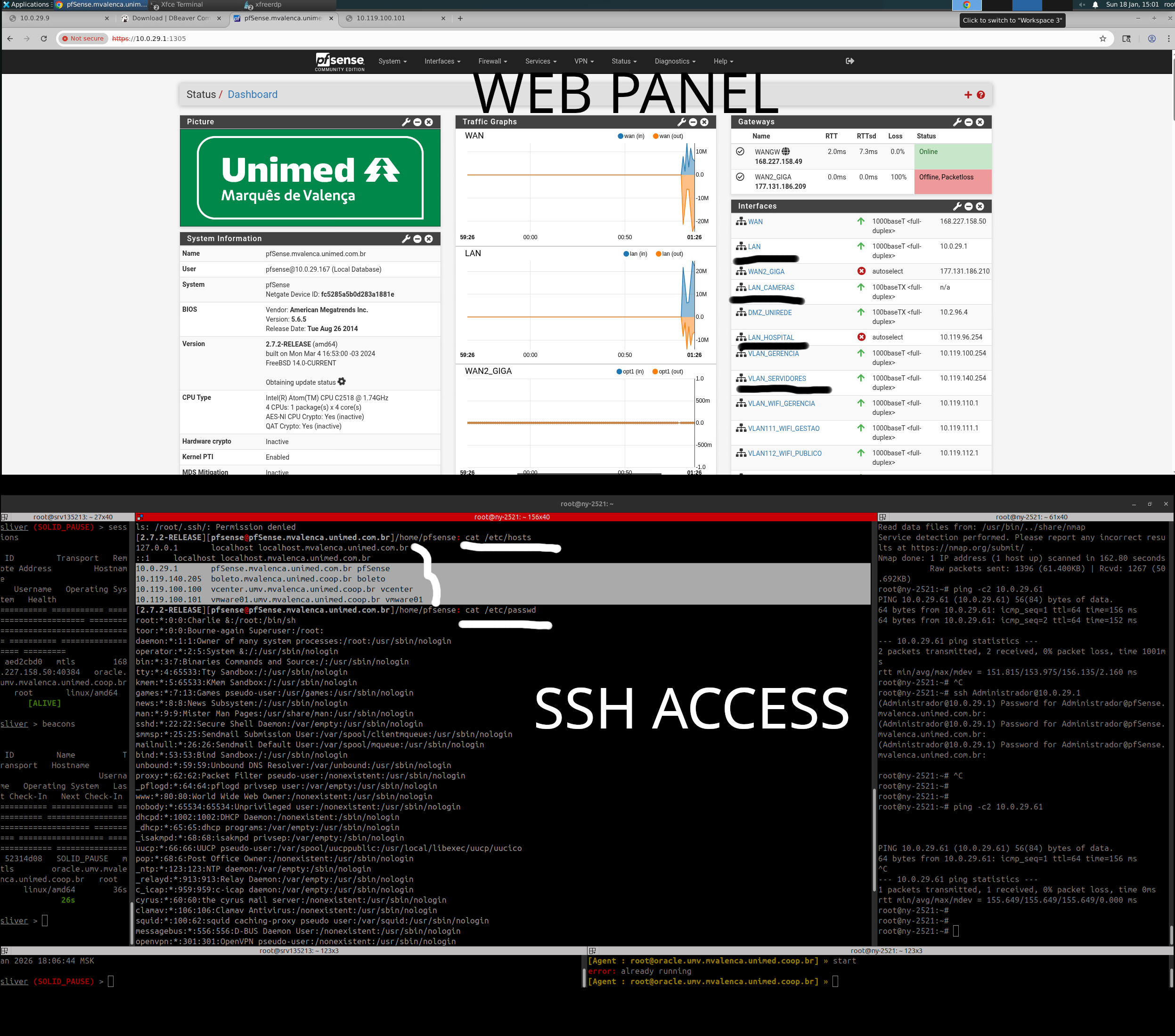1175x1036 pixels.
Task: Open dashboard help question mark icon
Action: click(x=981, y=95)
